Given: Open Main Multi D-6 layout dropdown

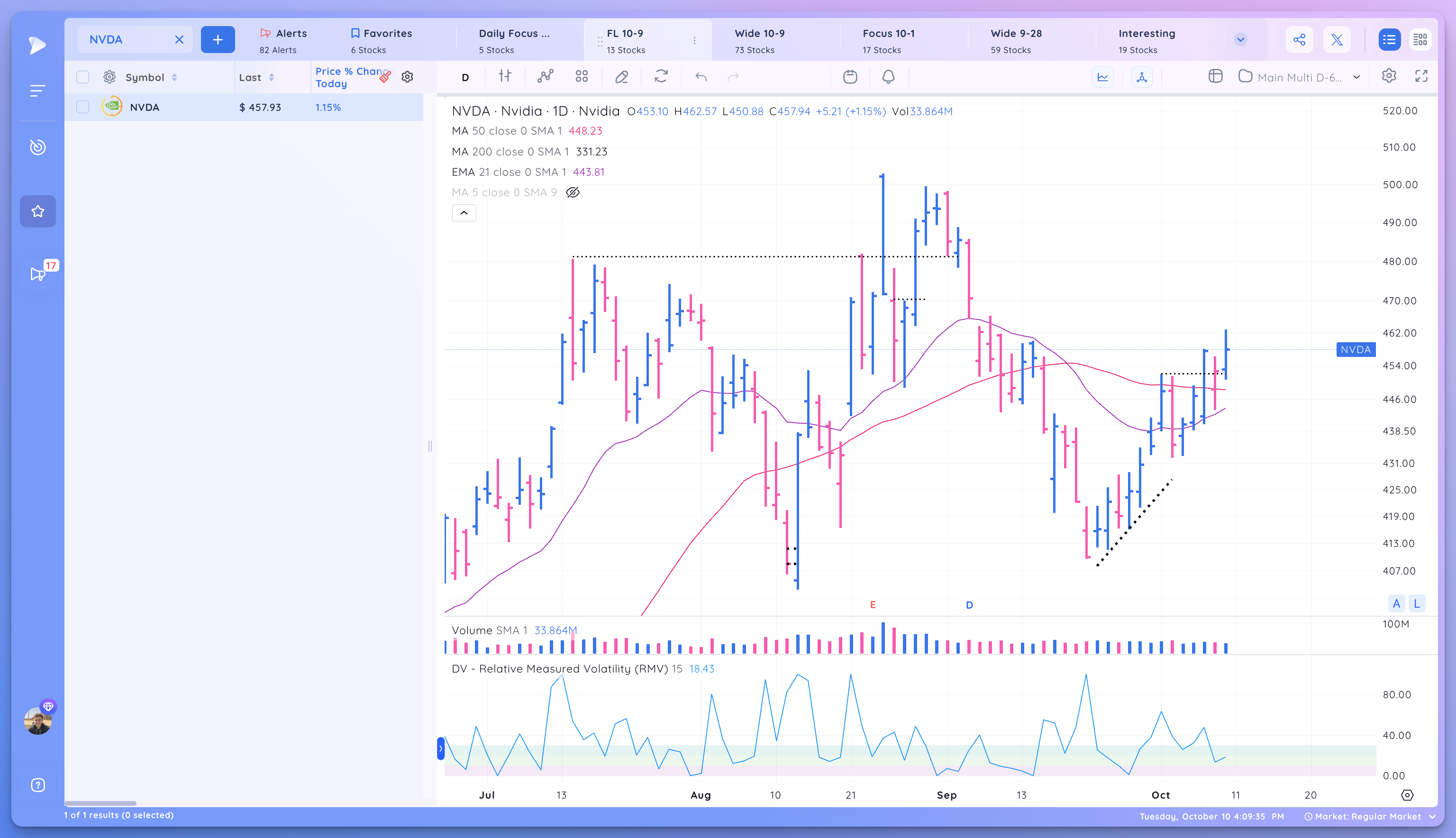Looking at the screenshot, I should point(1300,77).
